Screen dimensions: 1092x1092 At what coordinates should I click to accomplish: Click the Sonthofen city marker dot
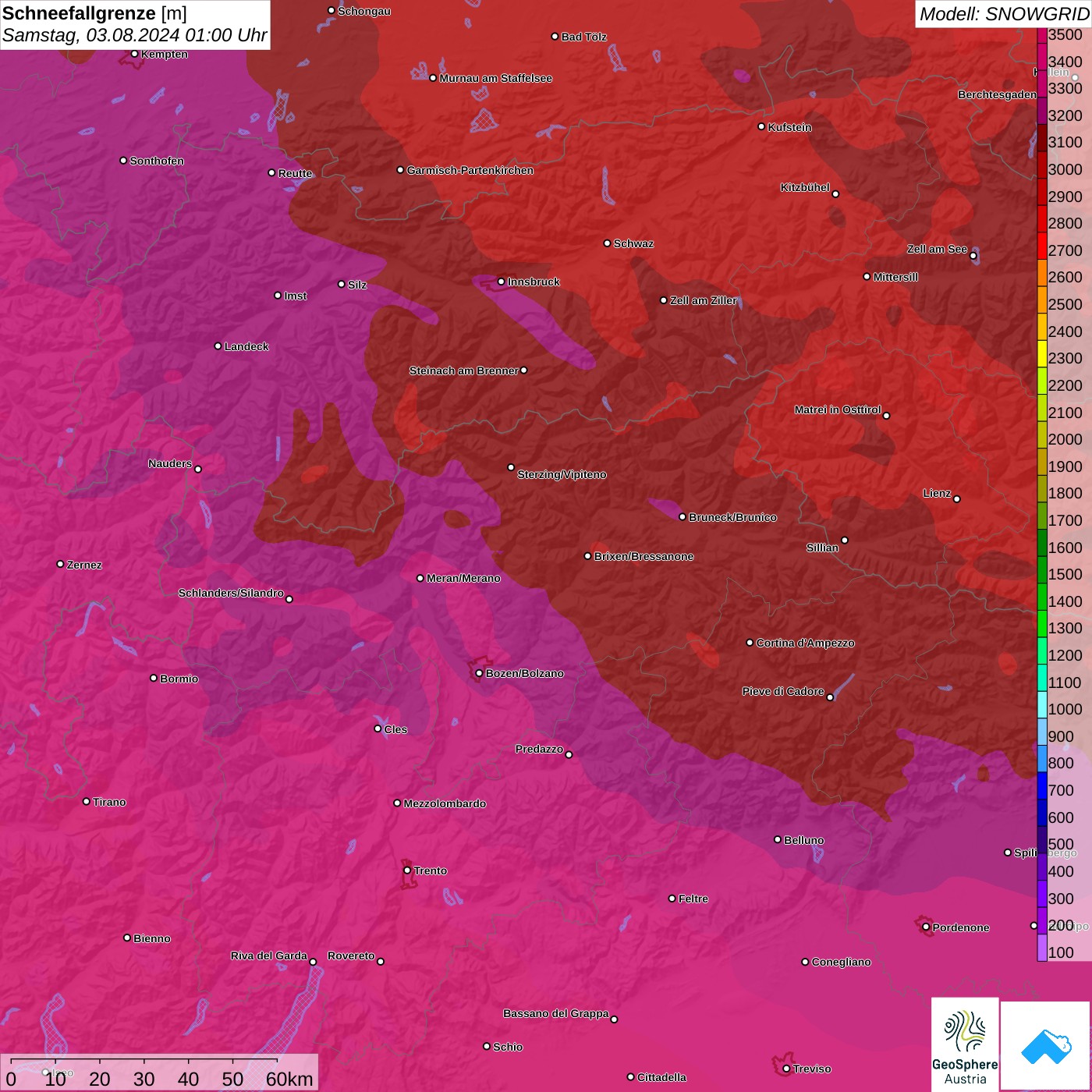tap(123, 161)
